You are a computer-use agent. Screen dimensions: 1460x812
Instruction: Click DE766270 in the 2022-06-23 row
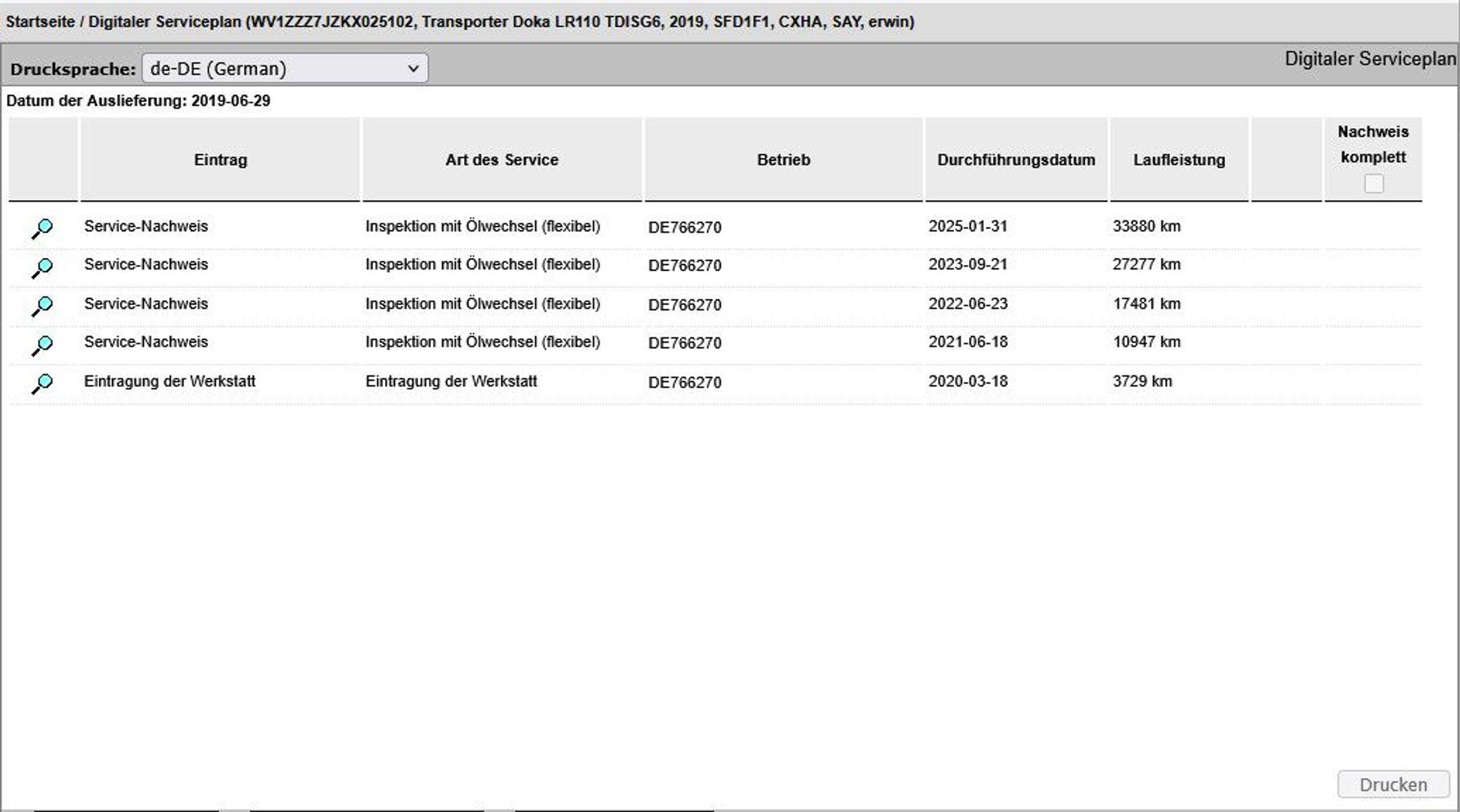click(684, 305)
